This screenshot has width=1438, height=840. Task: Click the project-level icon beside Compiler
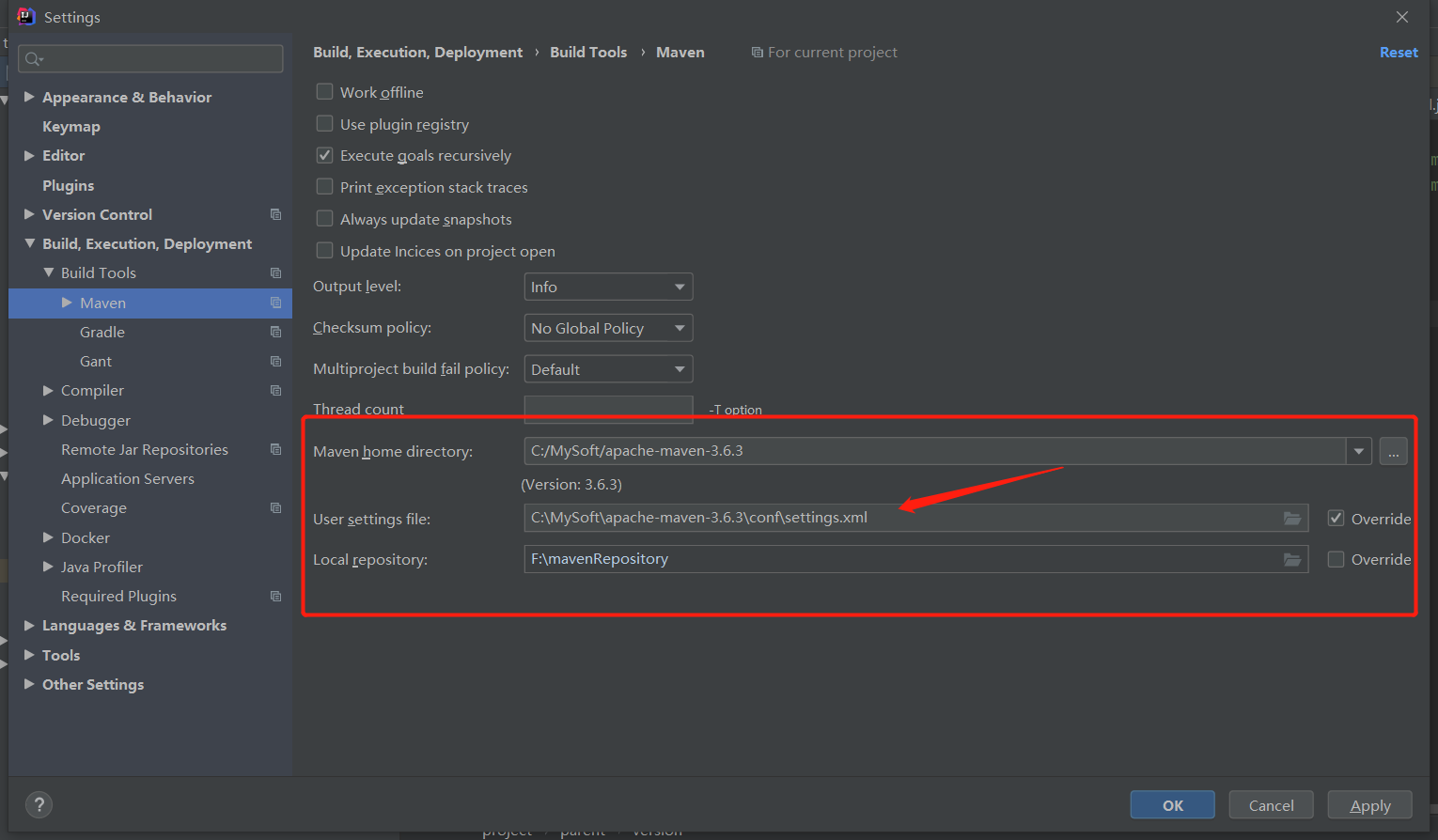click(x=275, y=390)
